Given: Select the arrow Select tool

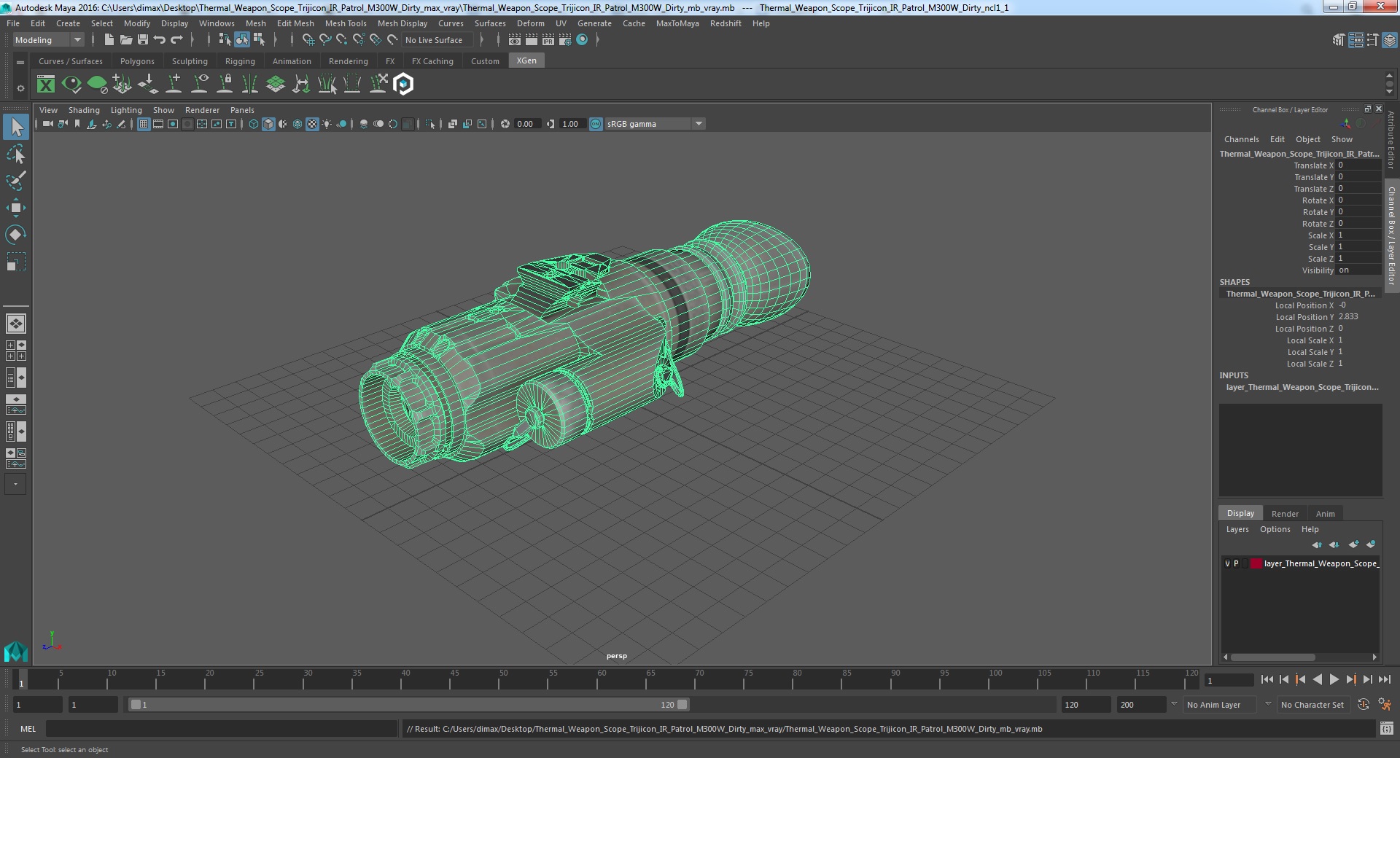Looking at the screenshot, I should point(16,127).
